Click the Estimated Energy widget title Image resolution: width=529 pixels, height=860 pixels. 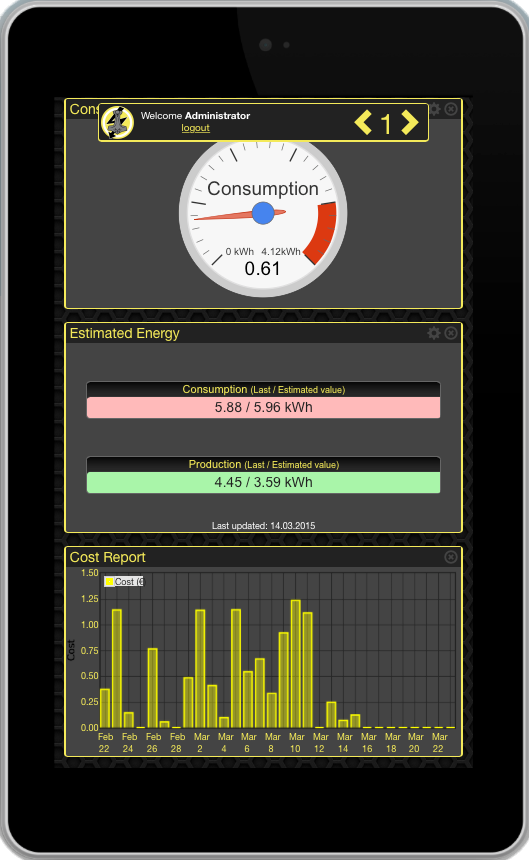tap(124, 333)
